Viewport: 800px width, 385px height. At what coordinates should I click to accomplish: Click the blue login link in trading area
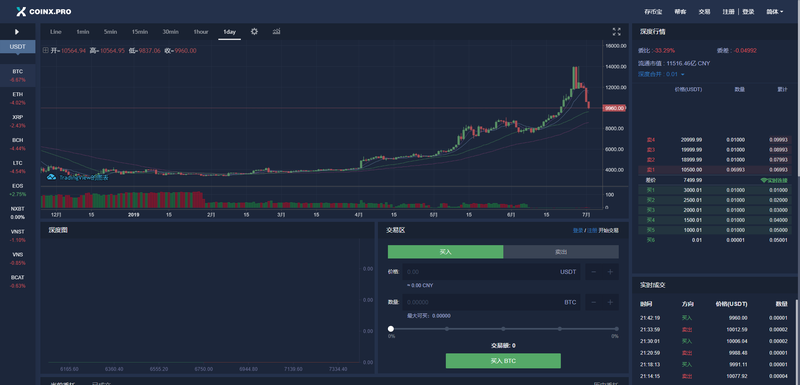[x=578, y=230]
